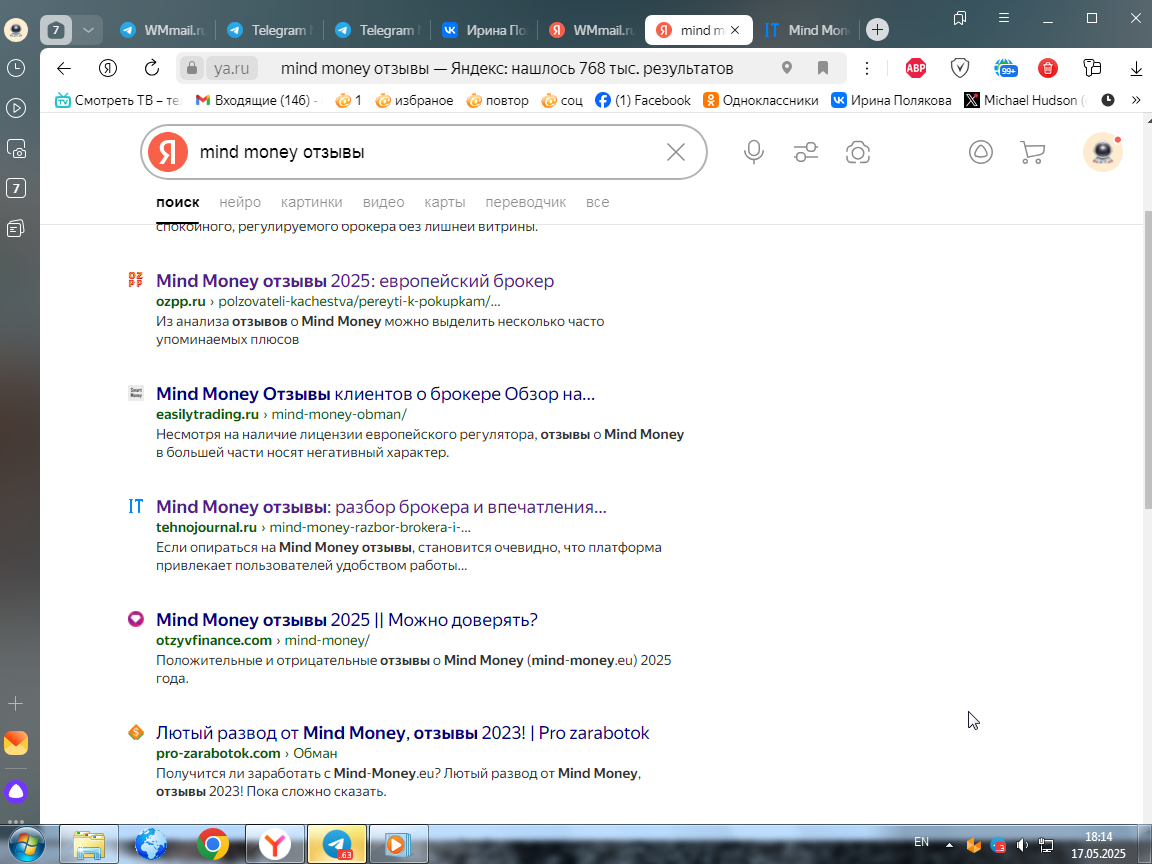The height and width of the screenshot is (864, 1152).
Task: Select the нейро search tab
Action: (240, 202)
